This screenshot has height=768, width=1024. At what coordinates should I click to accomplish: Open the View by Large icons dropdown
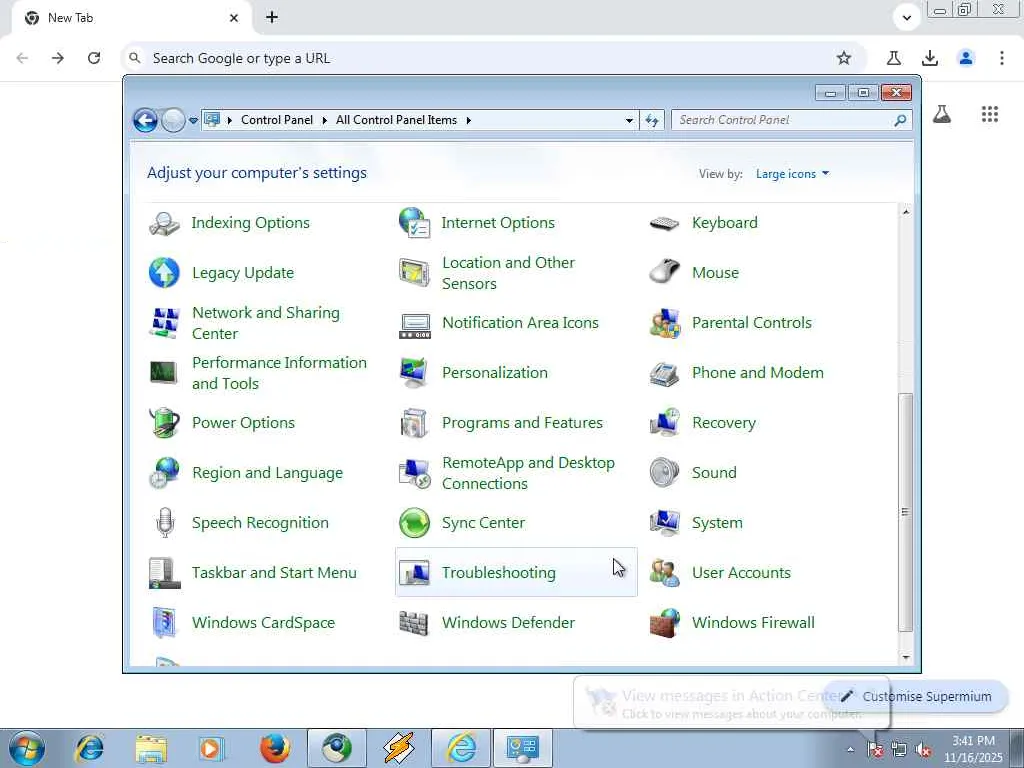(792, 174)
